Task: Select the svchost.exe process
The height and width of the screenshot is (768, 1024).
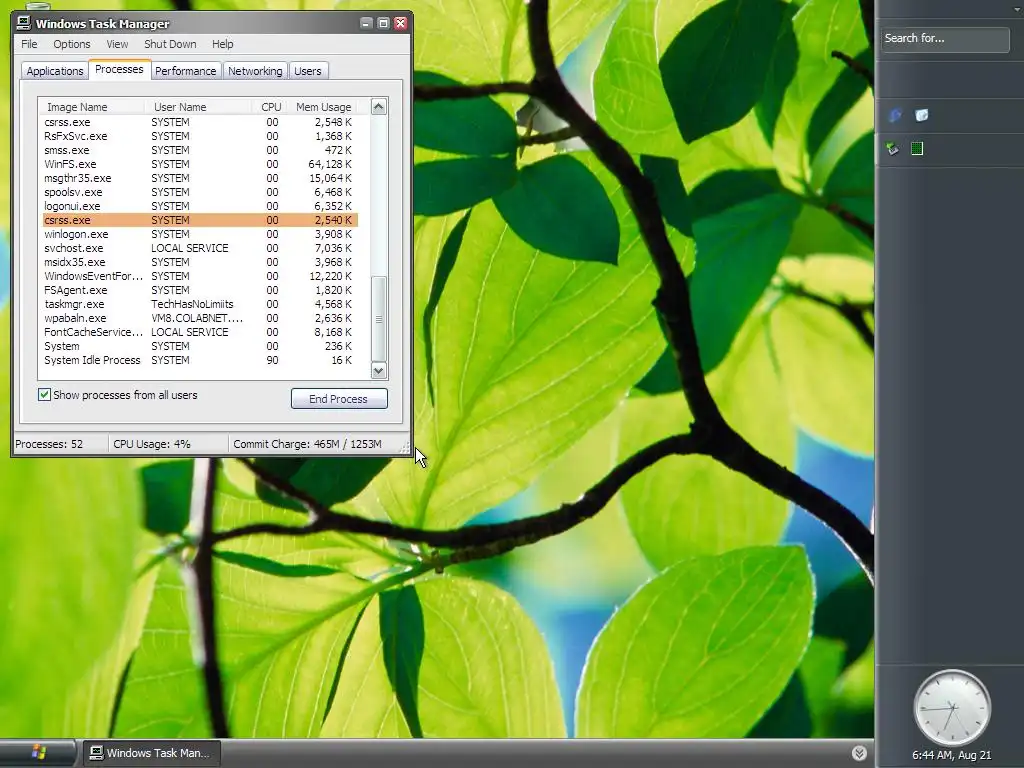Action: pyautogui.click(x=200, y=248)
